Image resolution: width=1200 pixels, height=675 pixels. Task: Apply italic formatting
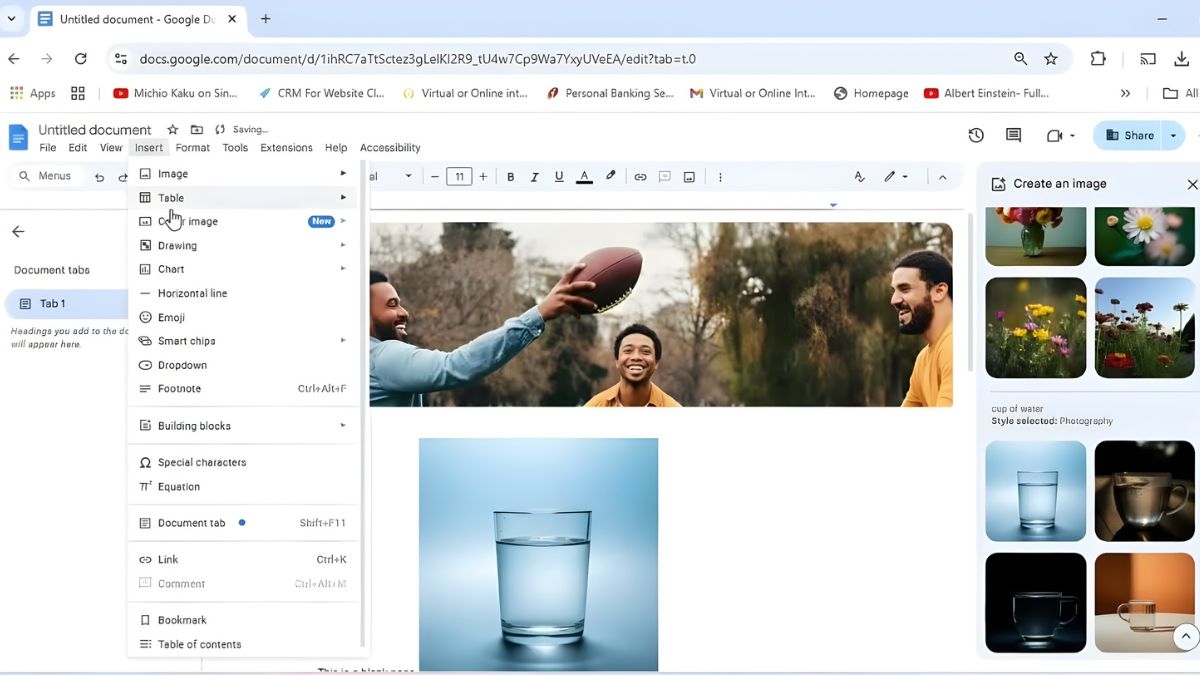pyautogui.click(x=535, y=176)
